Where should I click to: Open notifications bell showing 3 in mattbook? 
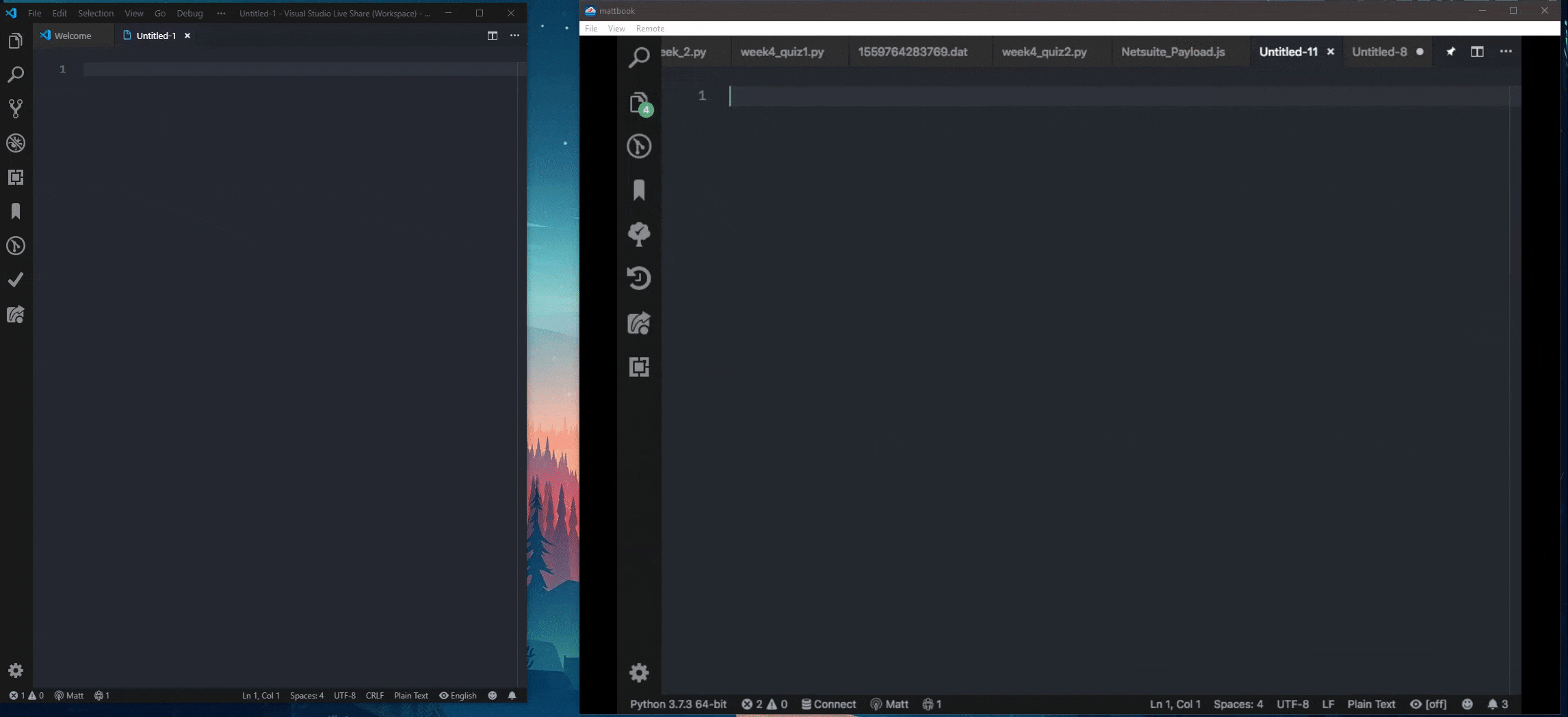1498,704
